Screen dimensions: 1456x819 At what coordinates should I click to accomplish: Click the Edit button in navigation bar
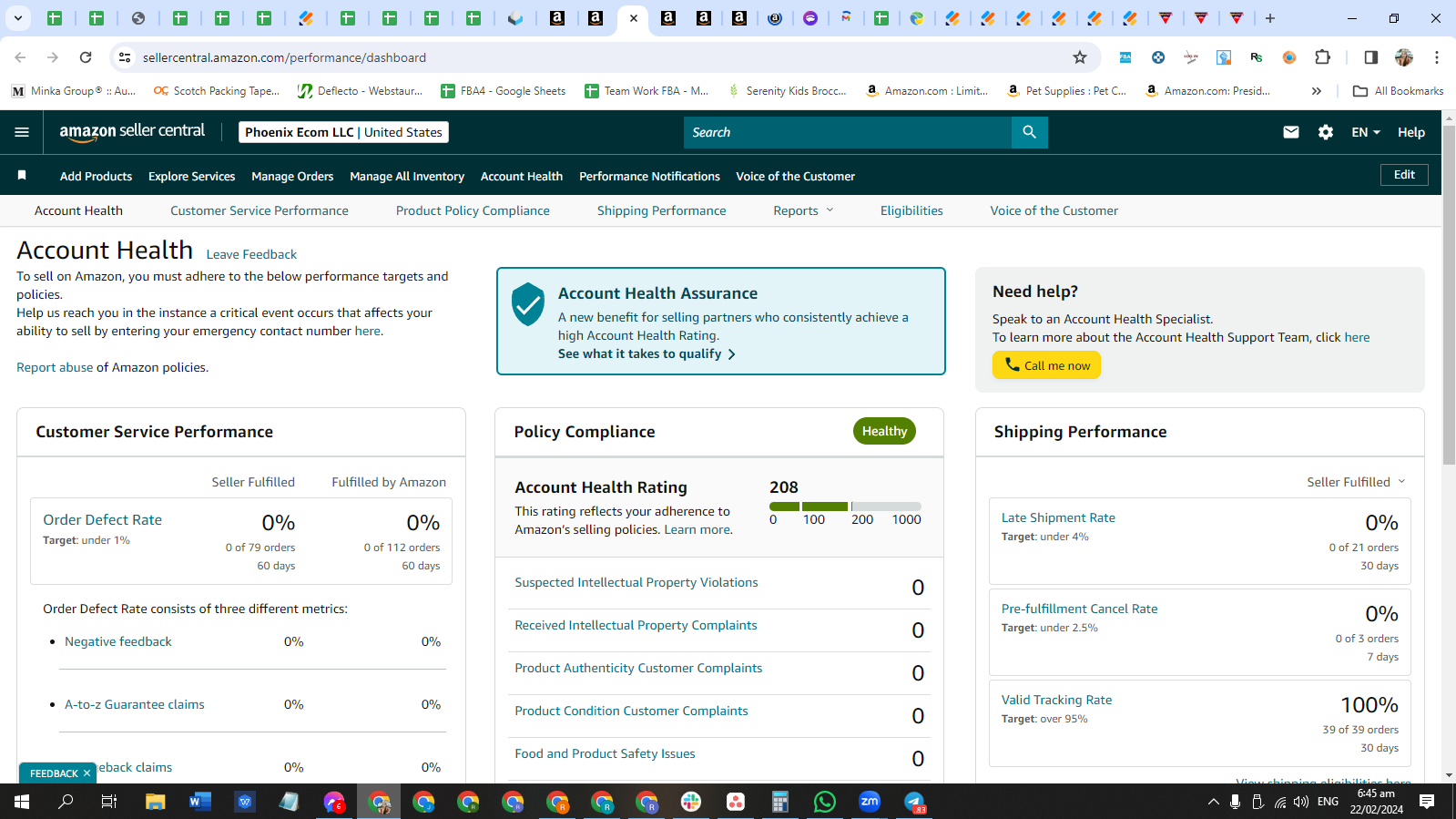point(1404,175)
